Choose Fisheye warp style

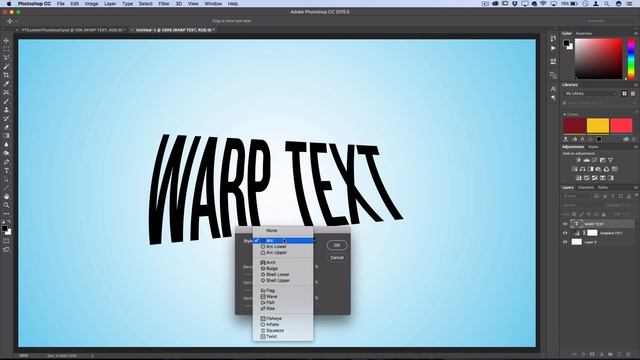pos(283,318)
